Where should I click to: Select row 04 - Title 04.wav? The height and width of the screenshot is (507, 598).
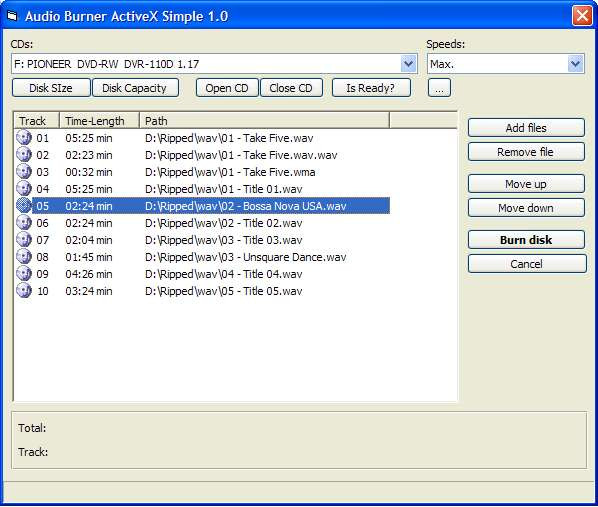202,274
